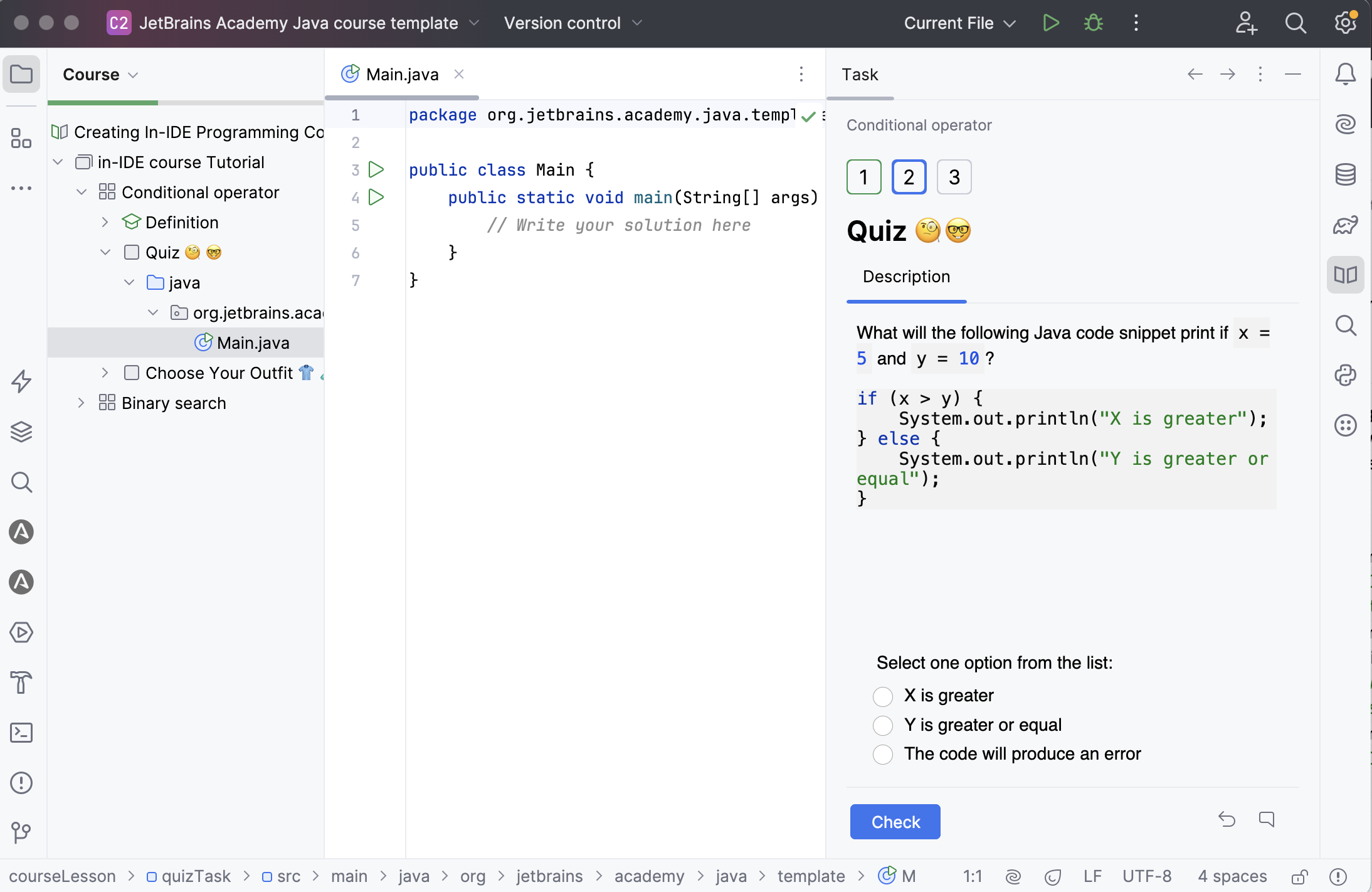Collapse the Conditional operator lesson node
Screen dimensions: 1372x892
click(x=82, y=192)
